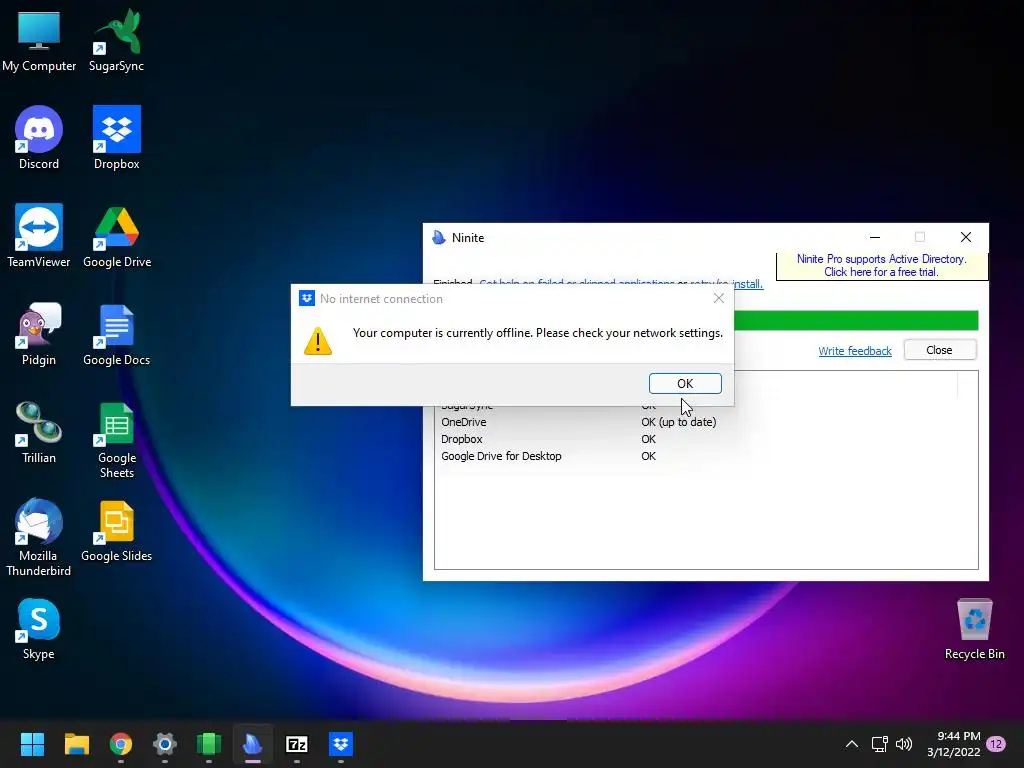Screen dimensions: 1024x768
Task: Open Settings gear in the taskbar
Action: click(x=165, y=744)
